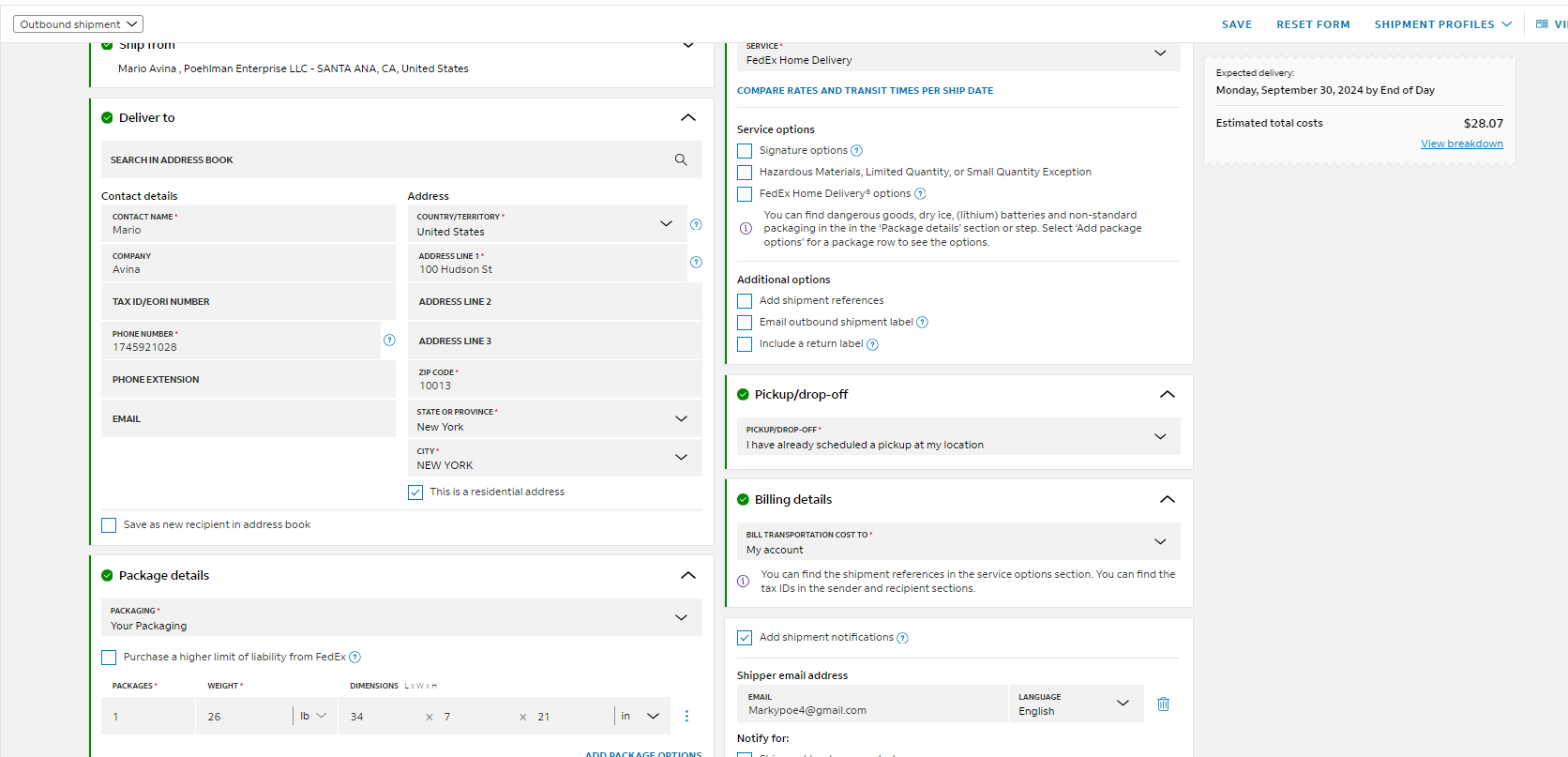Toggle Signature options checkbox
The image size is (1568, 757).
[x=745, y=151]
